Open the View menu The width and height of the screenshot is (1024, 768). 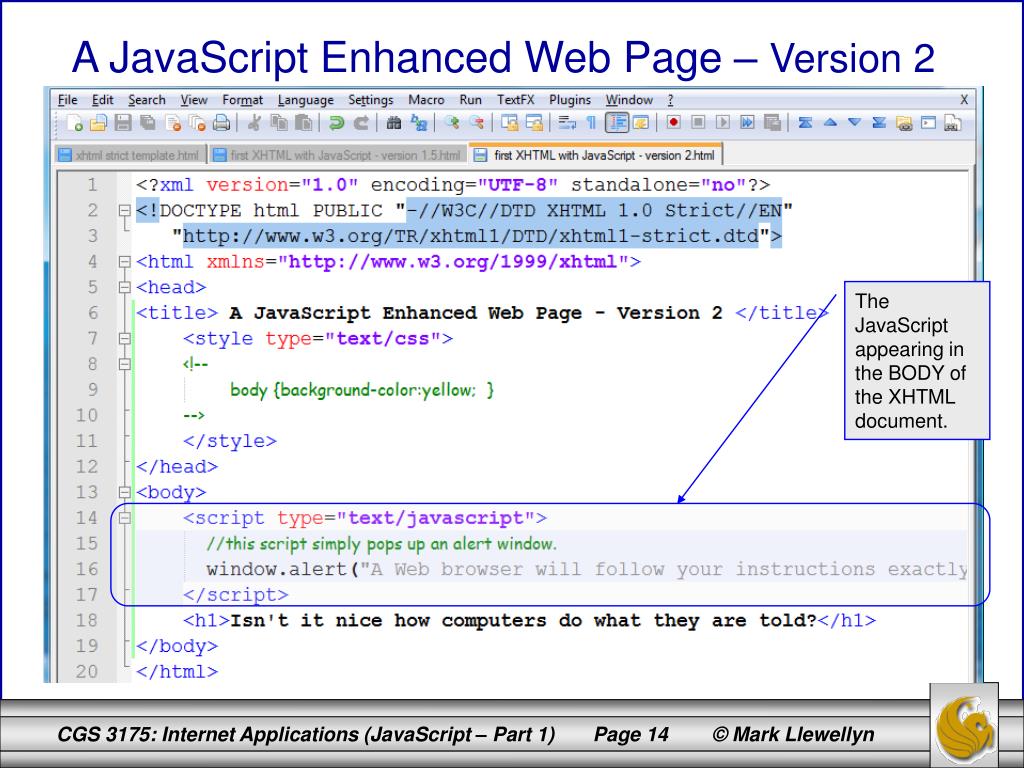pyautogui.click(x=194, y=100)
